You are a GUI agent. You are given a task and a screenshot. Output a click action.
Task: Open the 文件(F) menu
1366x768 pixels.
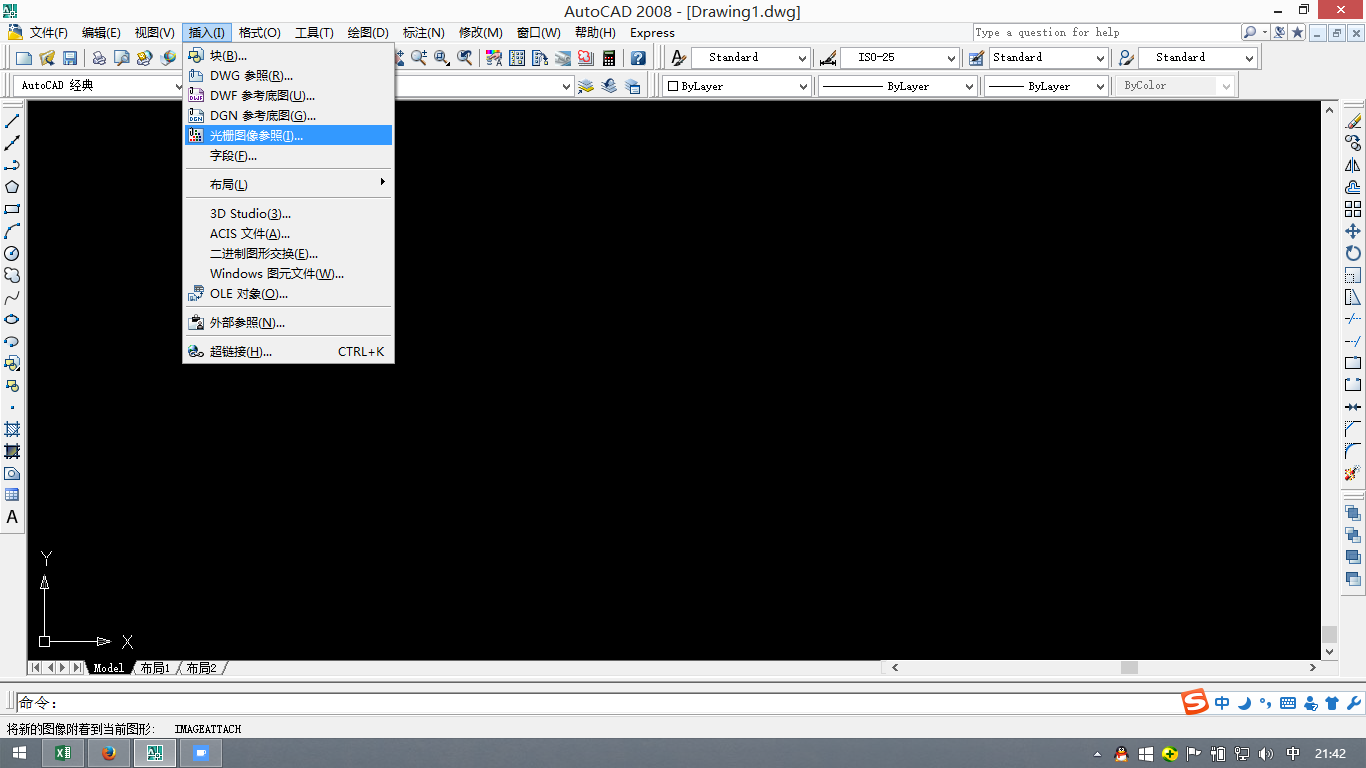tap(48, 33)
